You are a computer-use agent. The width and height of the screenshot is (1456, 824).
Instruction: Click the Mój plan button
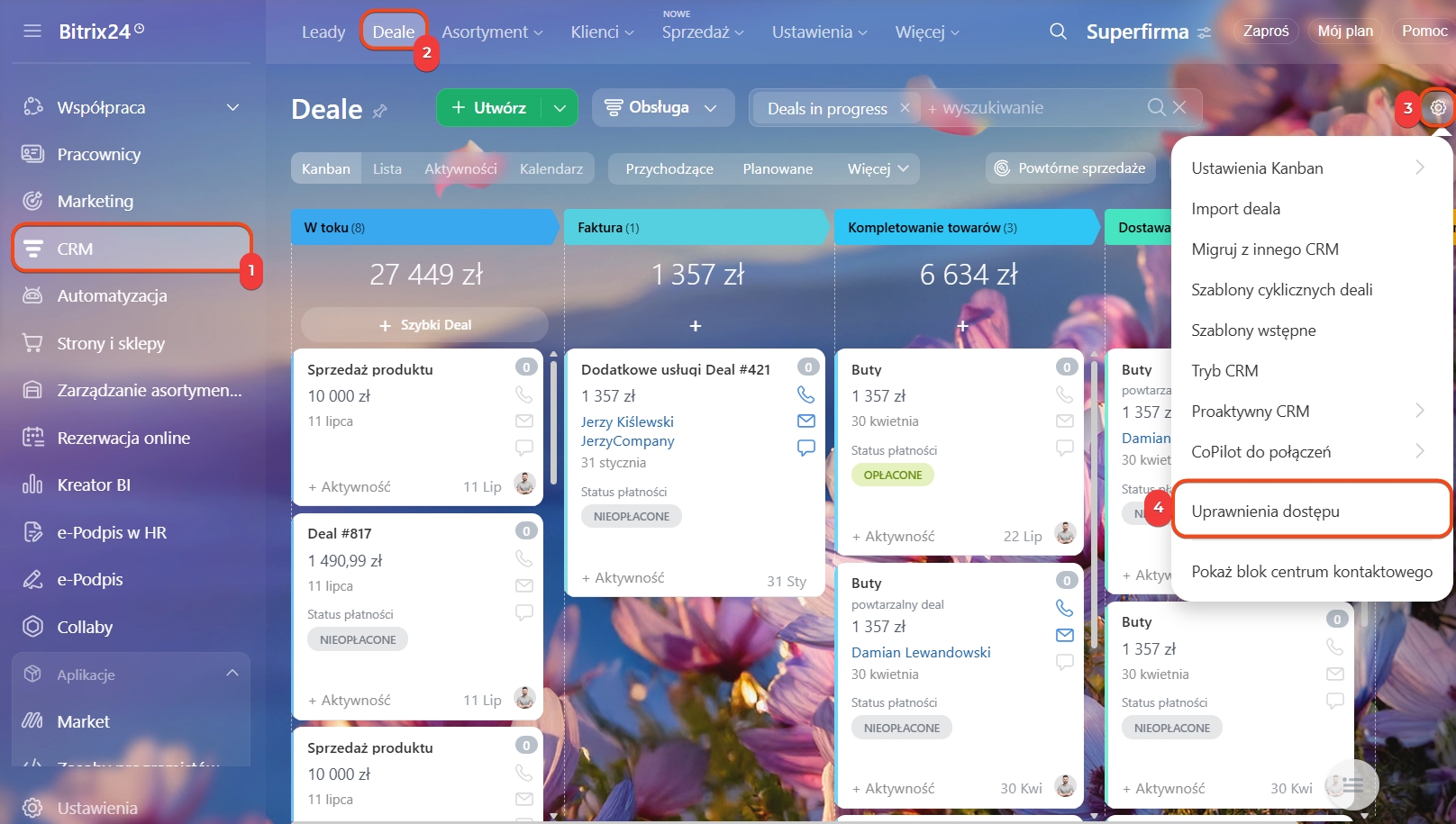click(1345, 32)
